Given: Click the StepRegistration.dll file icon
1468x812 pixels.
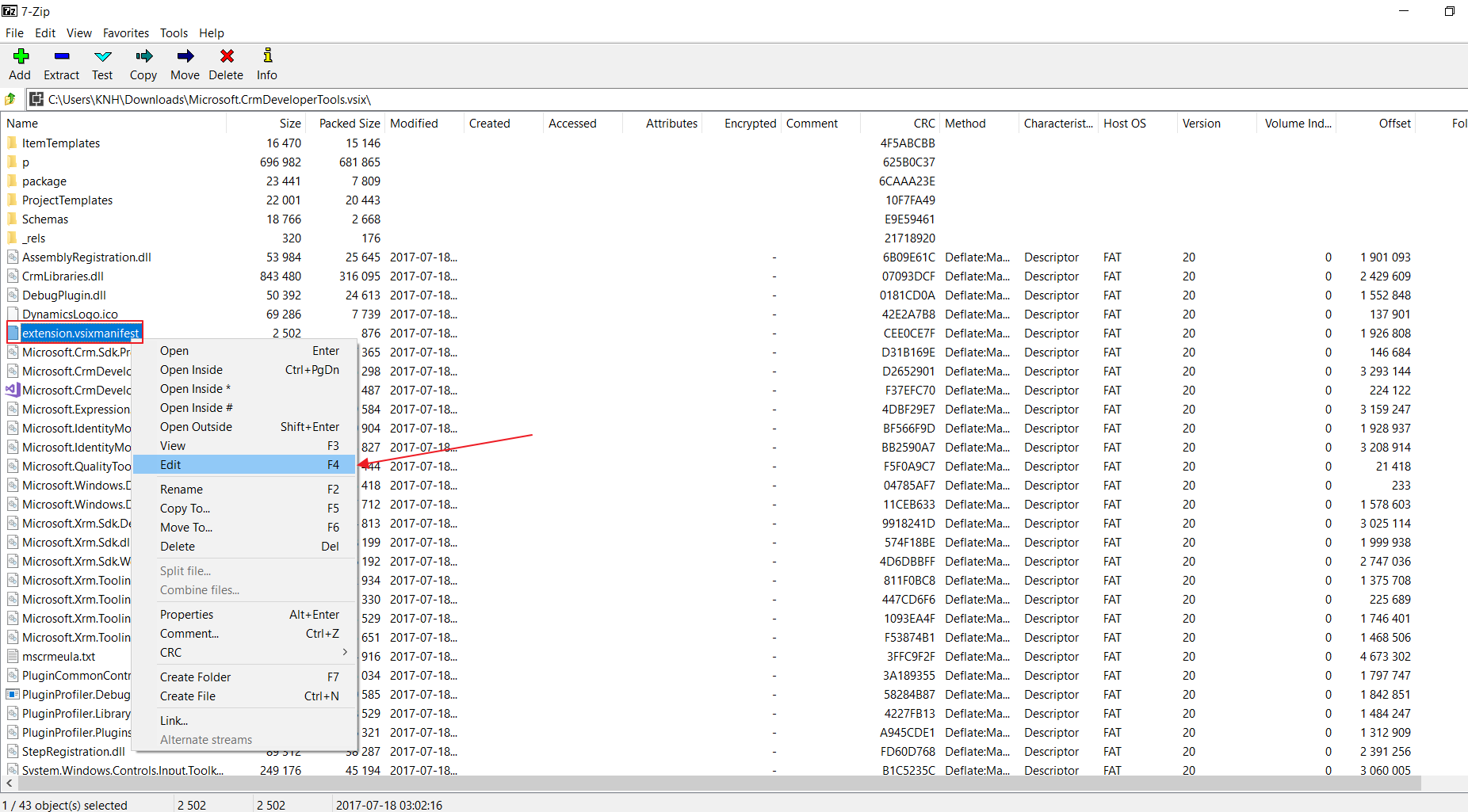Looking at the screenshot, I should coord(13,752).
